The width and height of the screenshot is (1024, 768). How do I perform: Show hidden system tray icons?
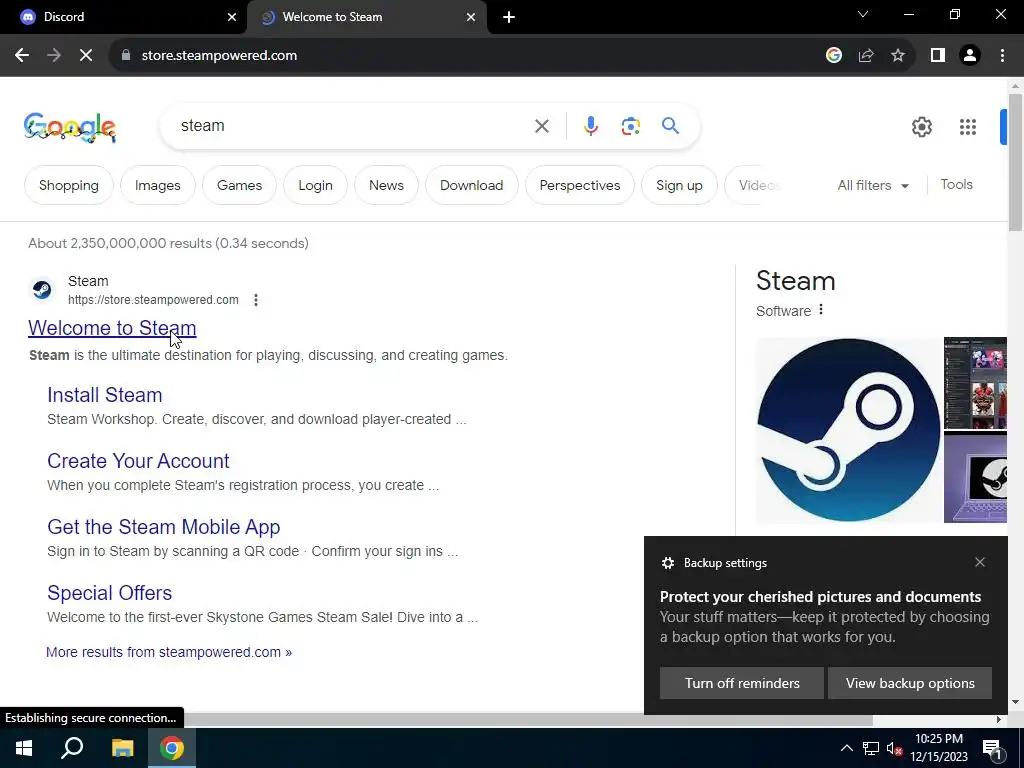click(x=846, y=748)
